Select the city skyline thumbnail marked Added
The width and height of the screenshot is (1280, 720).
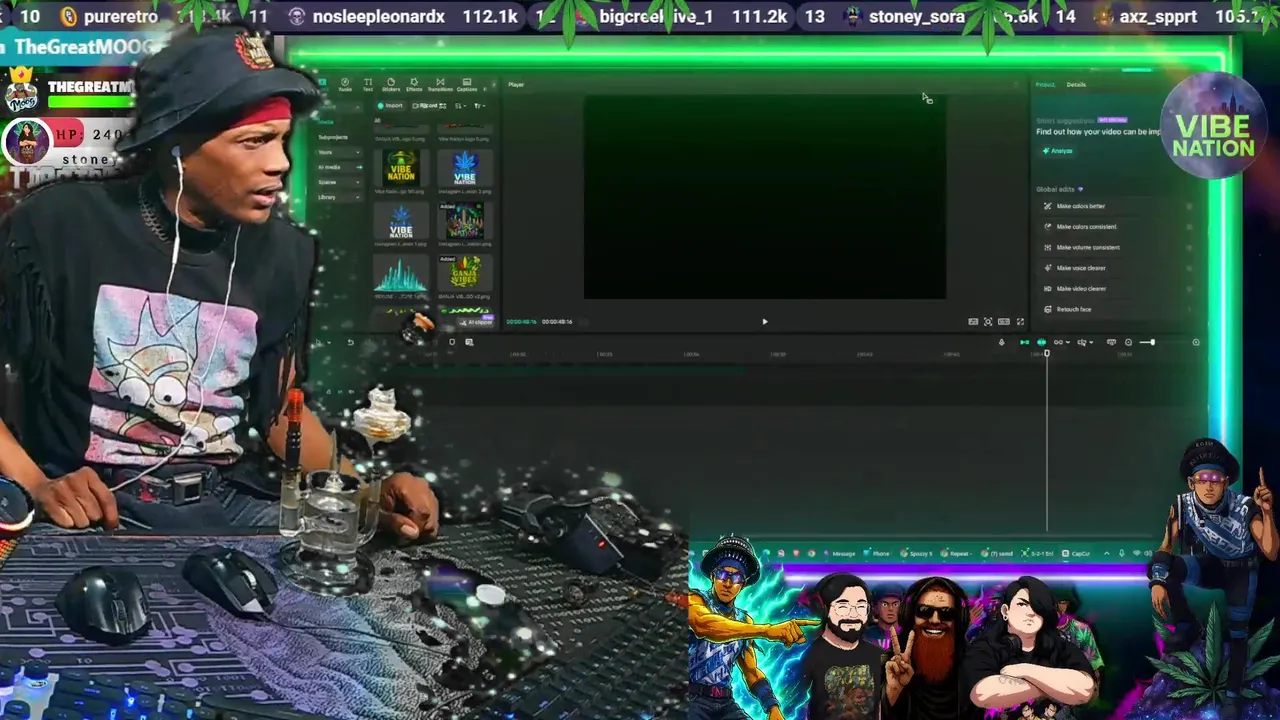pos(465,220)
